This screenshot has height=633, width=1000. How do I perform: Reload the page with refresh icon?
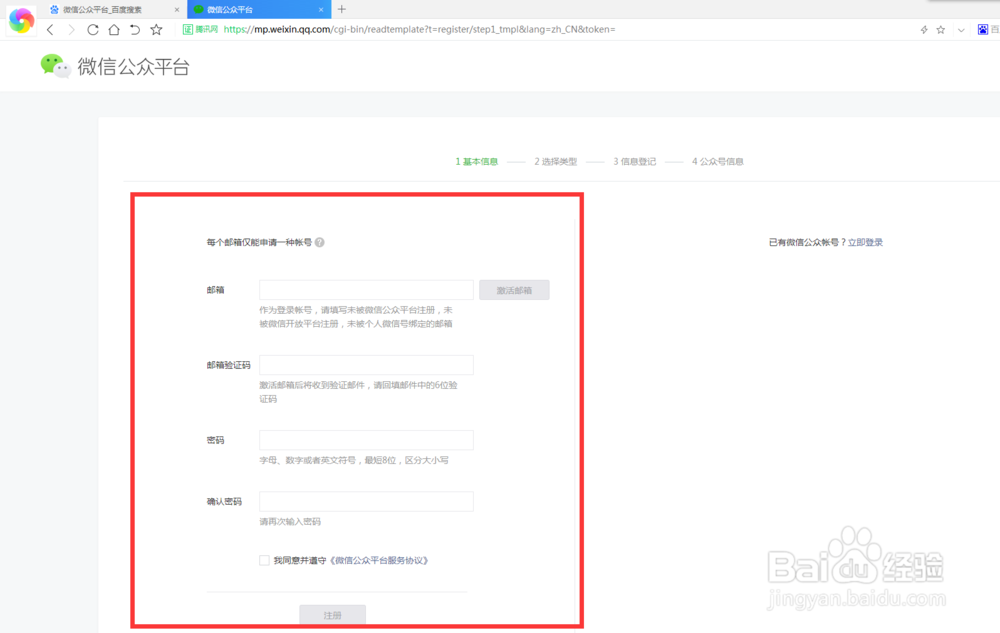coord(92,29)
